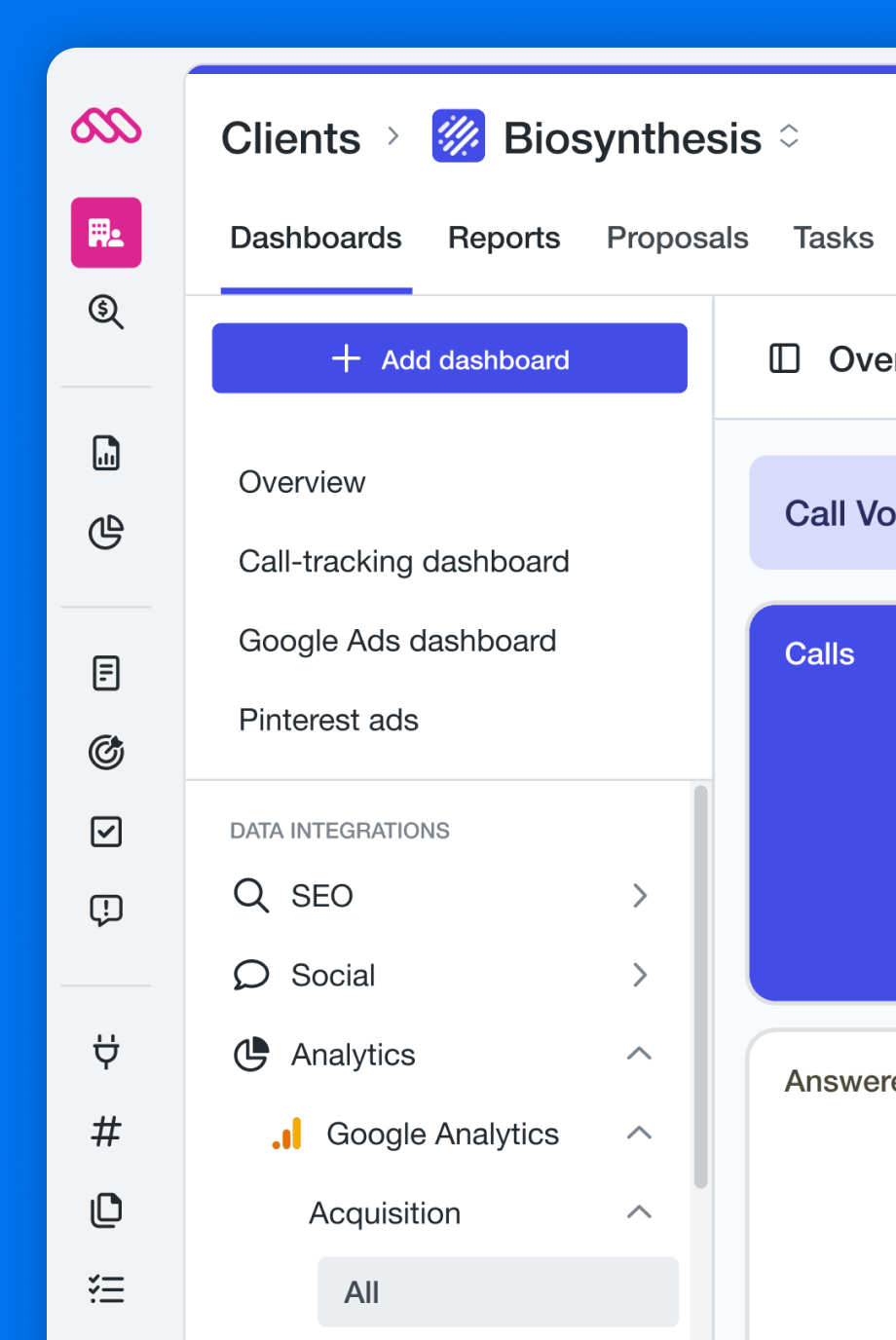Image resolution: width=896 pixels, height=1340 pixels.
Task: Open the goals target icon
Action: (106, 752)
